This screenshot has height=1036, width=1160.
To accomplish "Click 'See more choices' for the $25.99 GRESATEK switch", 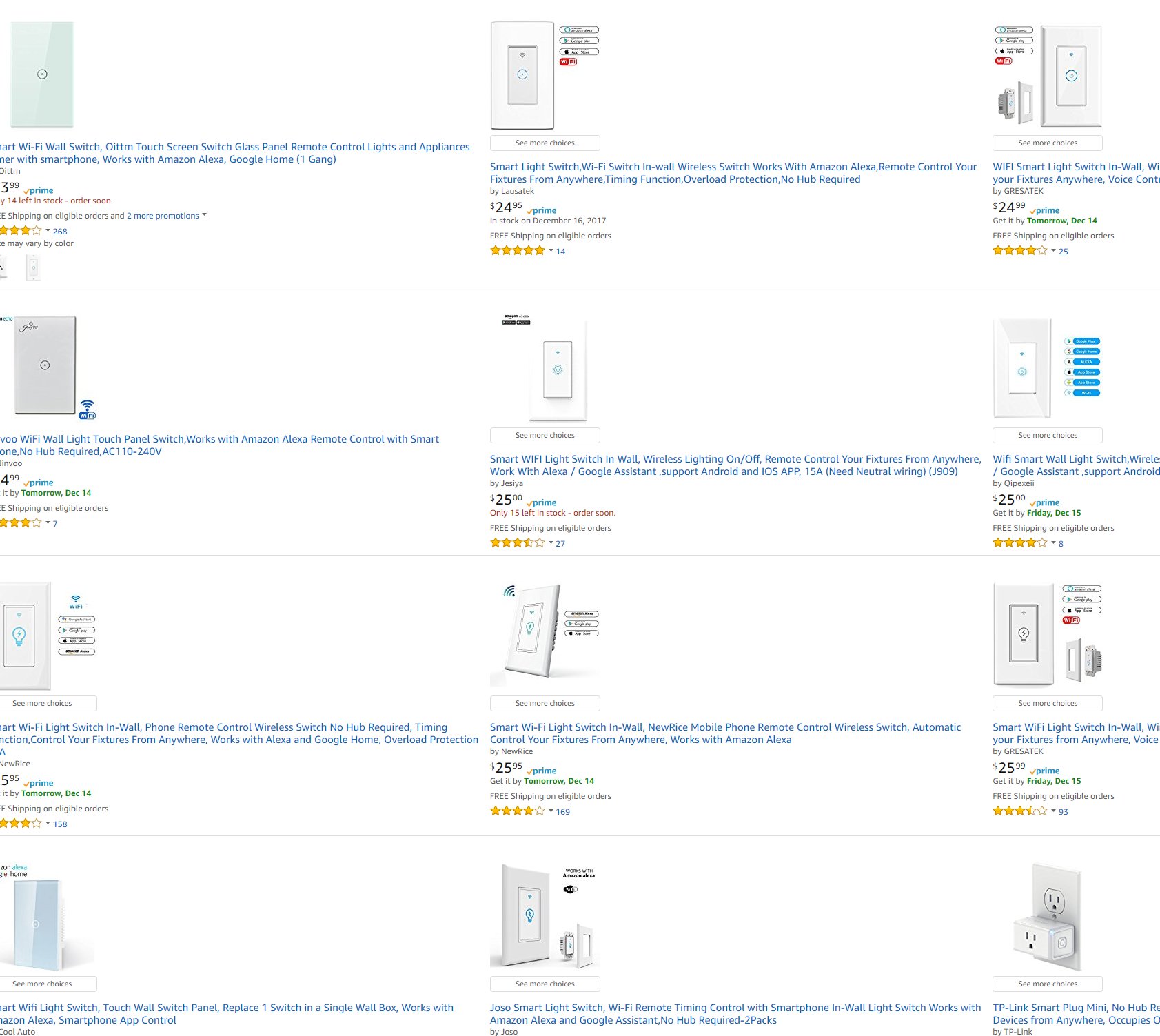I will (x=1048, y=704).
